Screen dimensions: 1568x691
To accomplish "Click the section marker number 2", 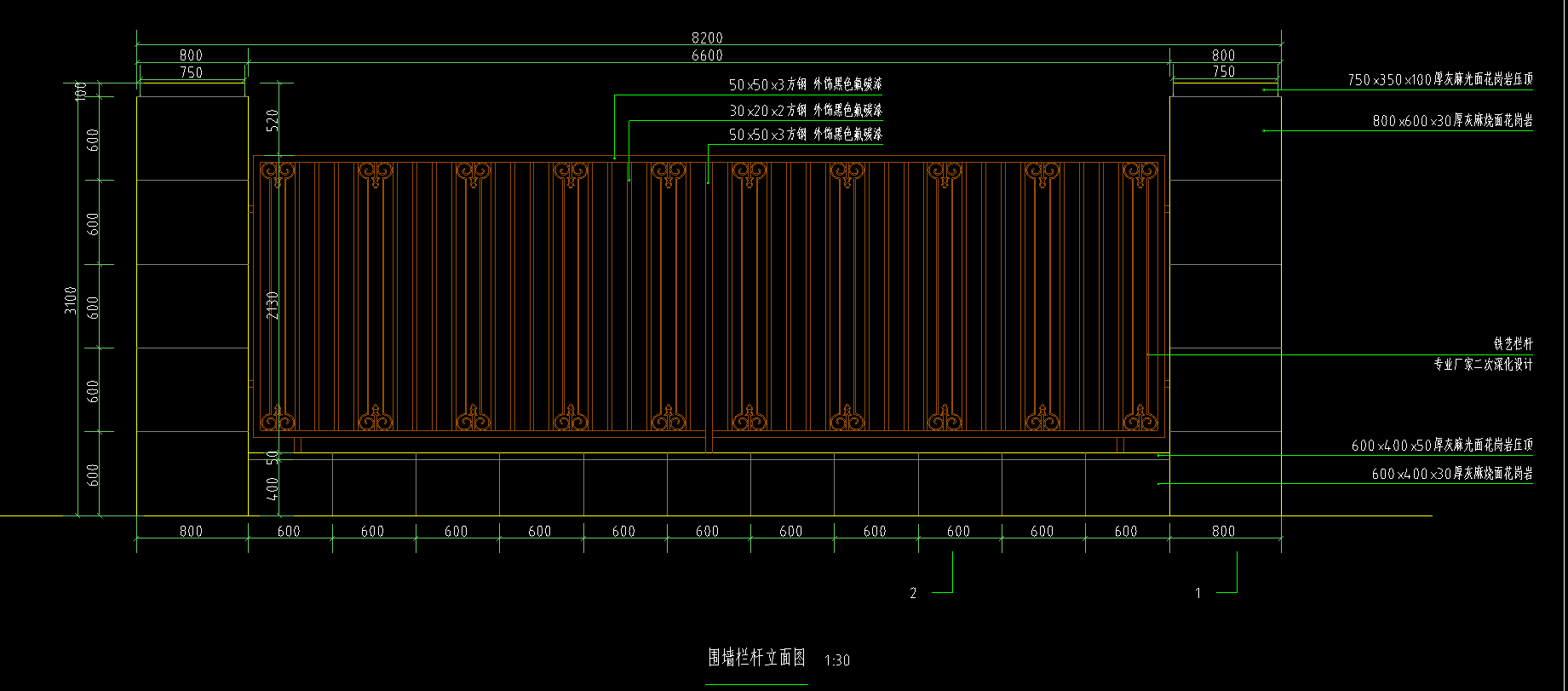I will (x=913, y=593).
